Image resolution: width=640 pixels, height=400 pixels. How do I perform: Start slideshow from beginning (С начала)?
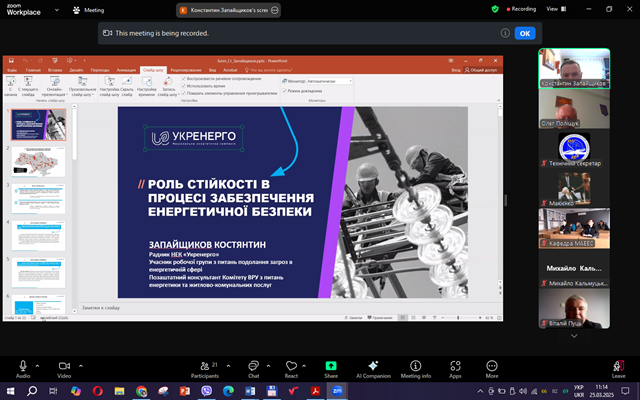(x=11, y=87)
